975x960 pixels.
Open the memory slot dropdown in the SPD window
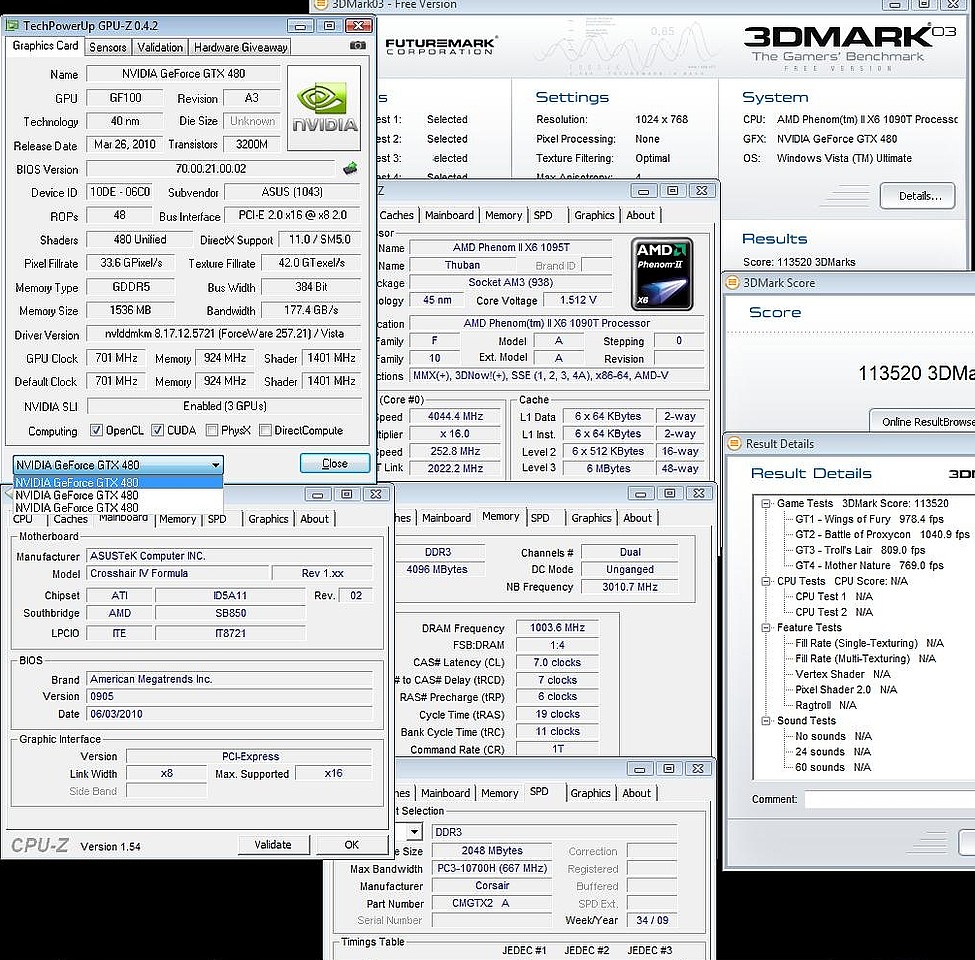(414, 831)
